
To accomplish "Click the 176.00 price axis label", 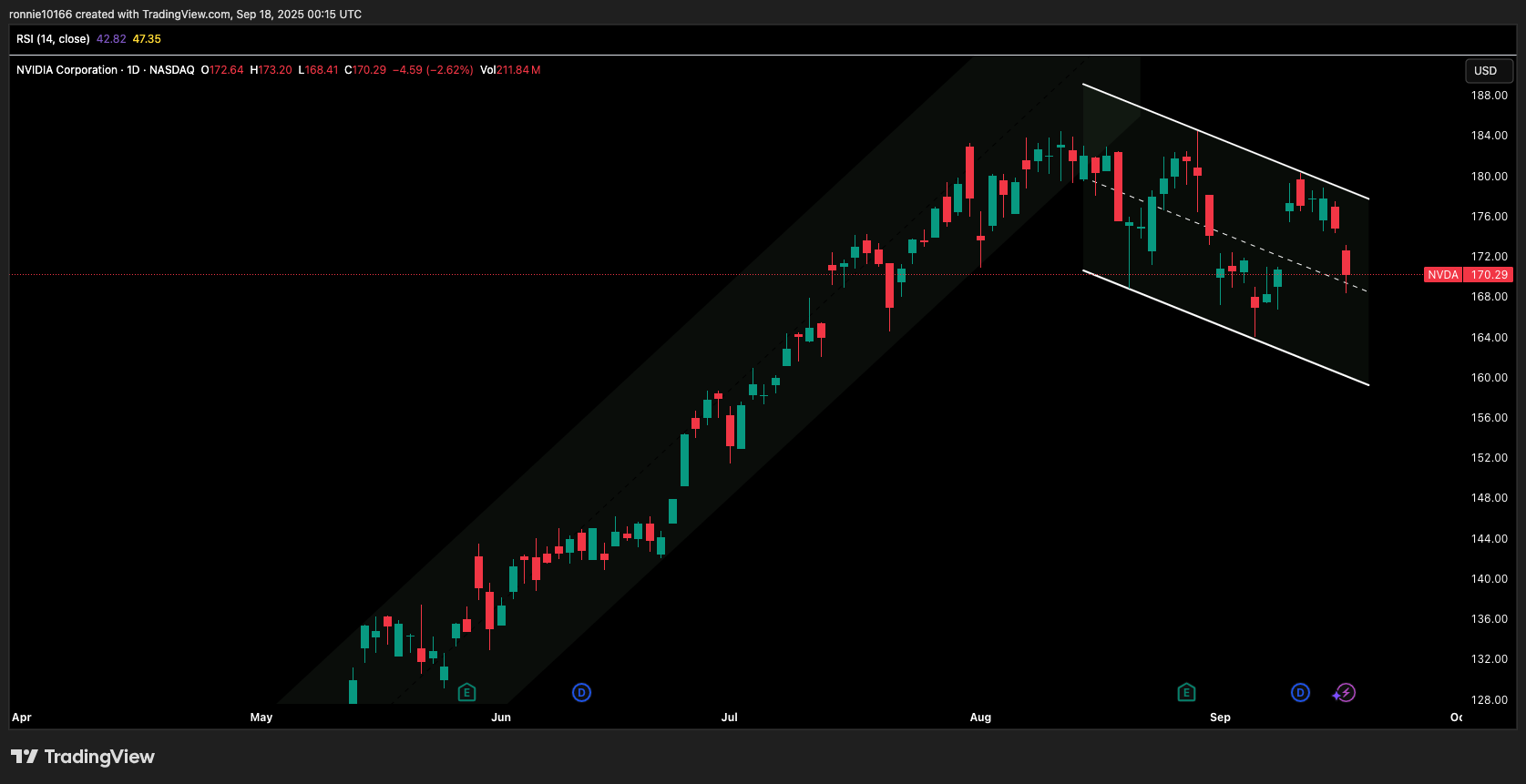I will click(x=1490, y=217).
